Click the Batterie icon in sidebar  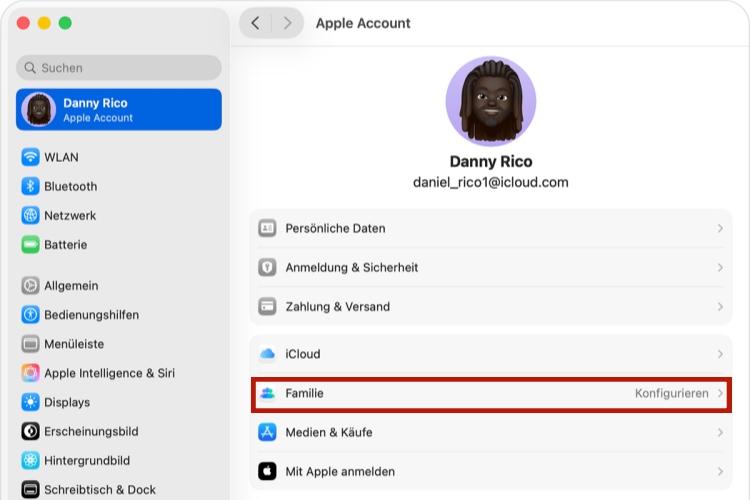(x=30, y=244)
